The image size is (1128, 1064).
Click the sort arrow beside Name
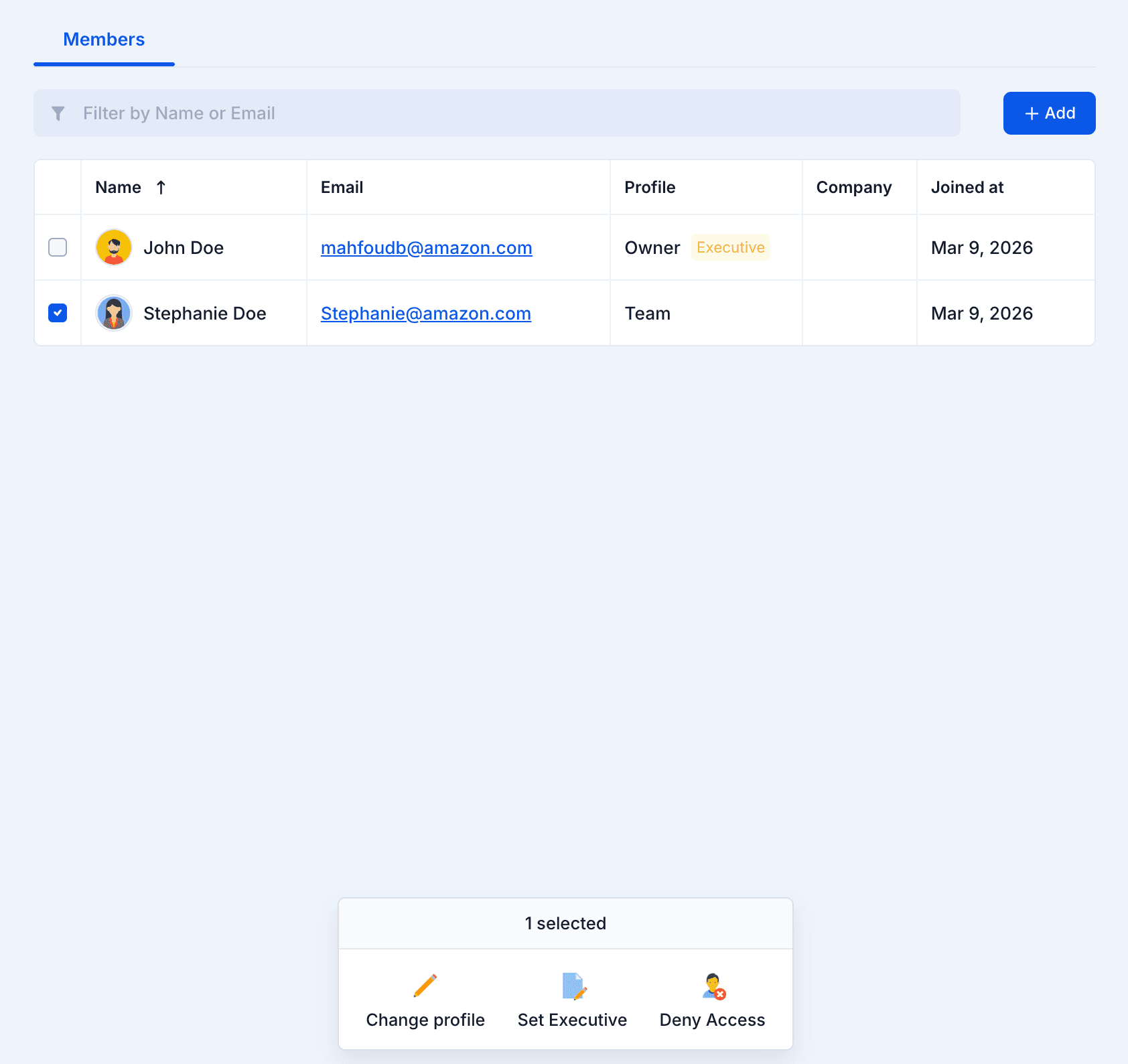(x=161, y=188)
